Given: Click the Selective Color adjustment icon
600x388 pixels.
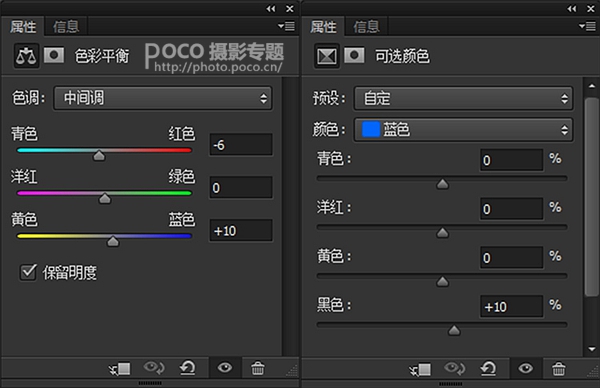Looking at the screenshot, I should [327, 56].
